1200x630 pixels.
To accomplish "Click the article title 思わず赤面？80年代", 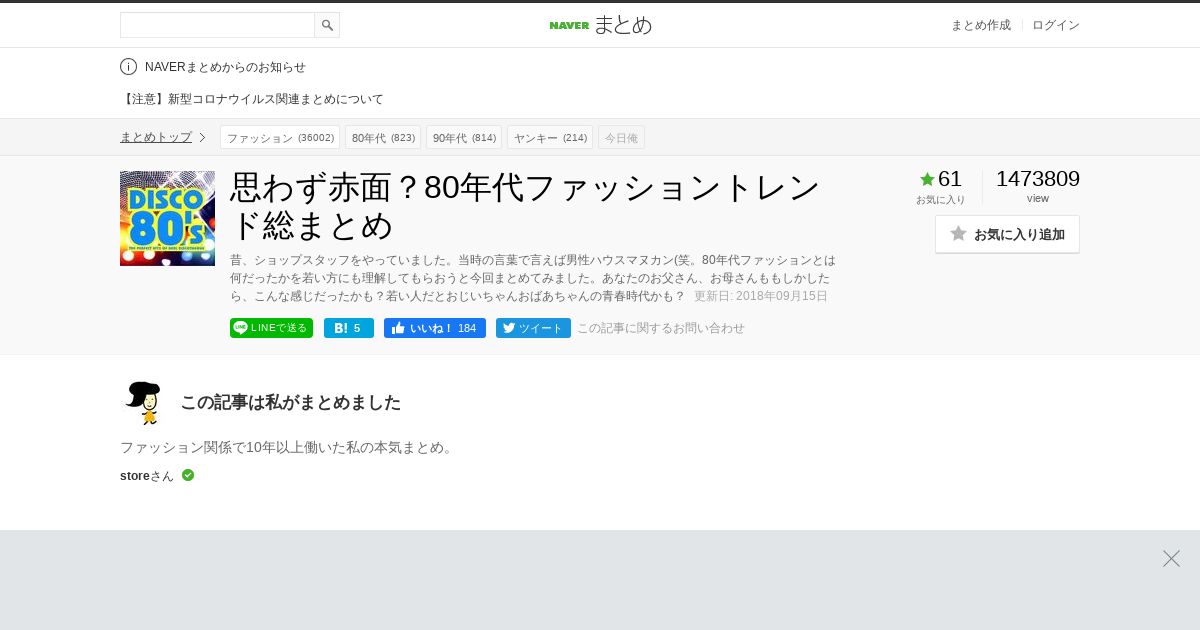I will pos(525,206).
